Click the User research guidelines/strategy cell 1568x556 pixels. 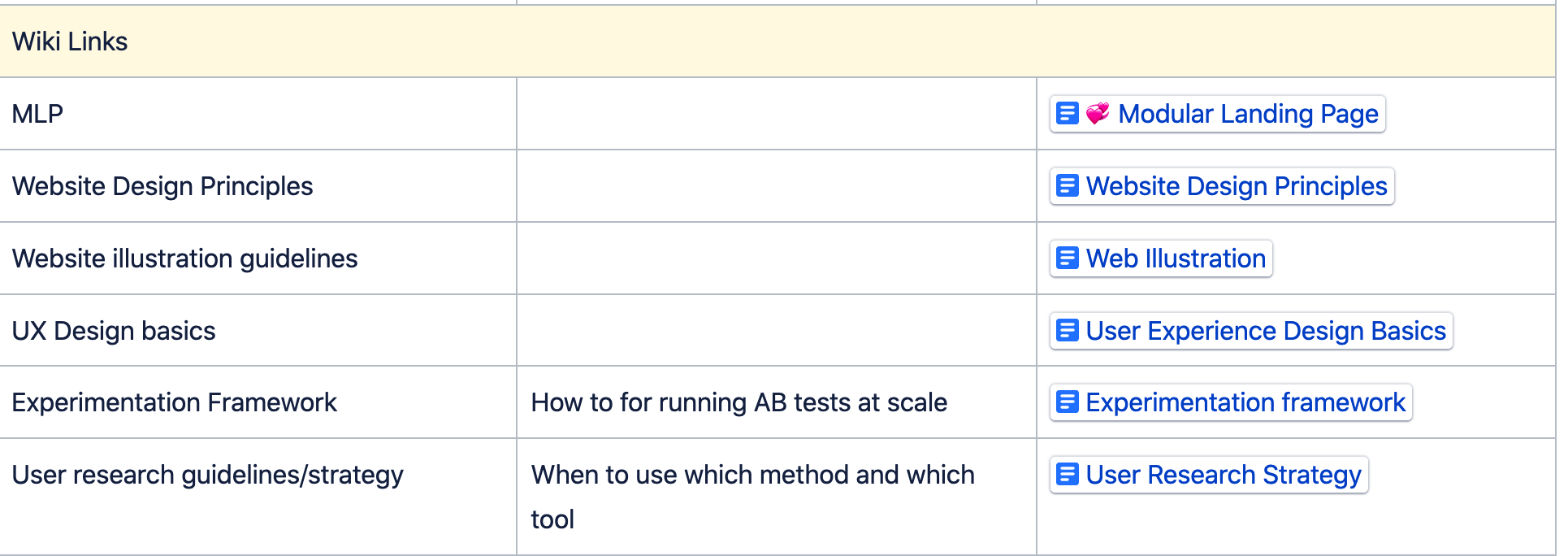pos(258,497)
